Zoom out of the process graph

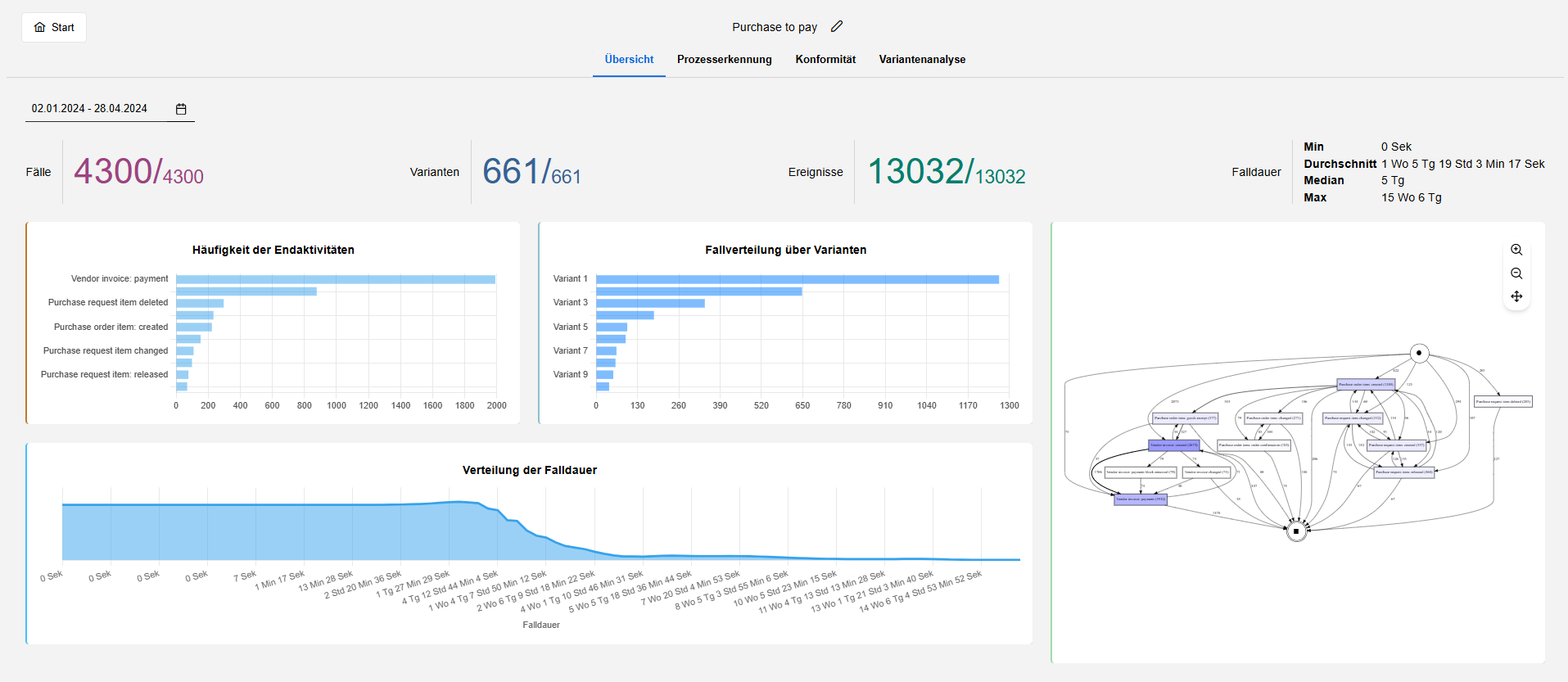coord(1516,273)
